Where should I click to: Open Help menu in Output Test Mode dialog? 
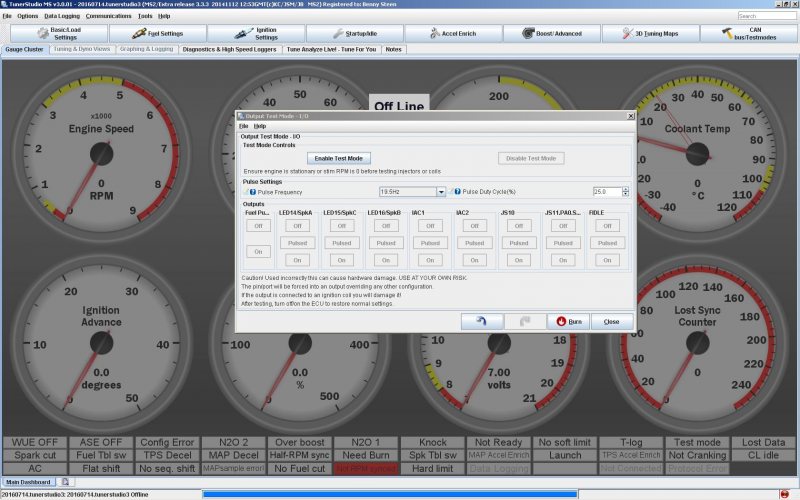click(260, 126)
